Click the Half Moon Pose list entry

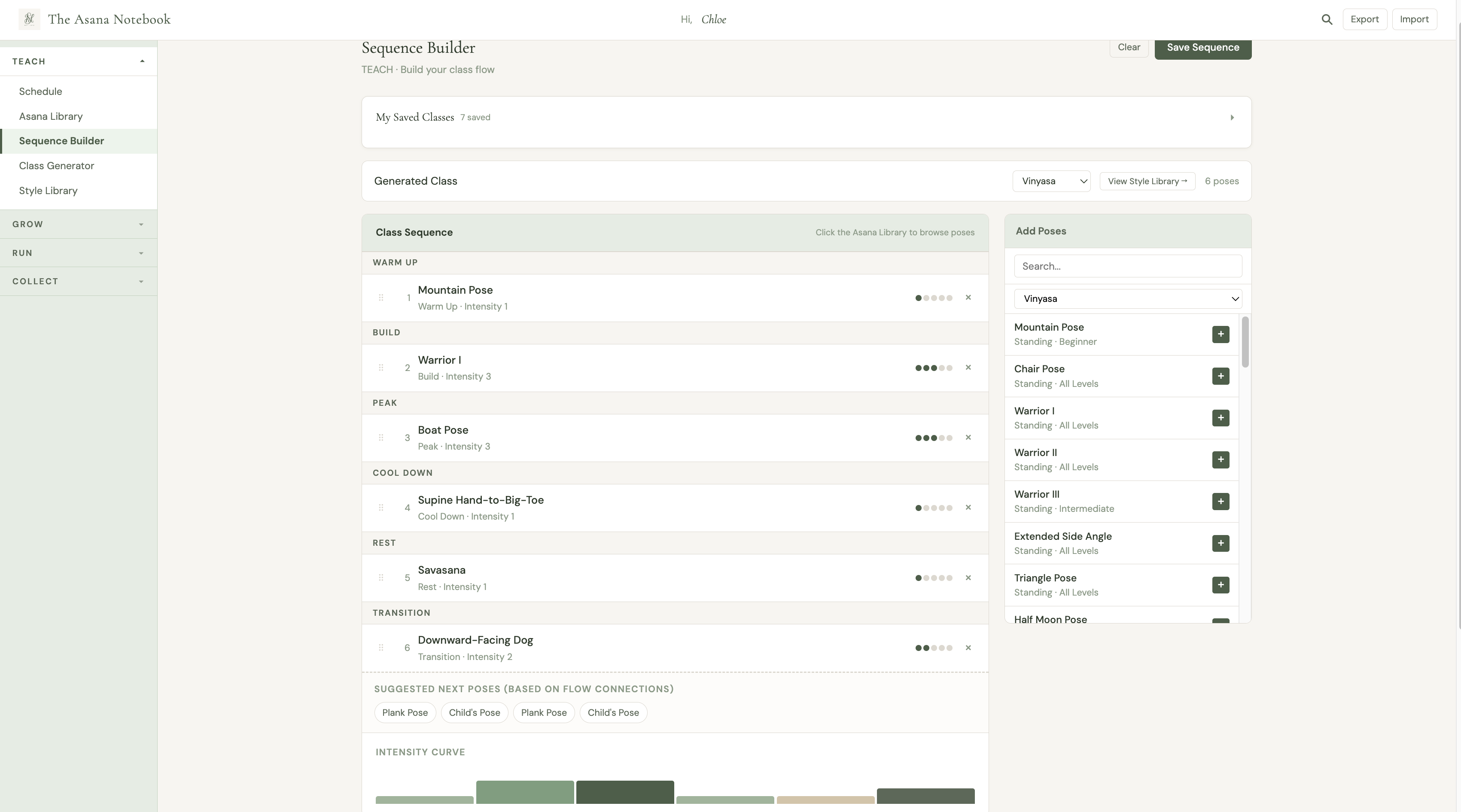point(1122,616)
